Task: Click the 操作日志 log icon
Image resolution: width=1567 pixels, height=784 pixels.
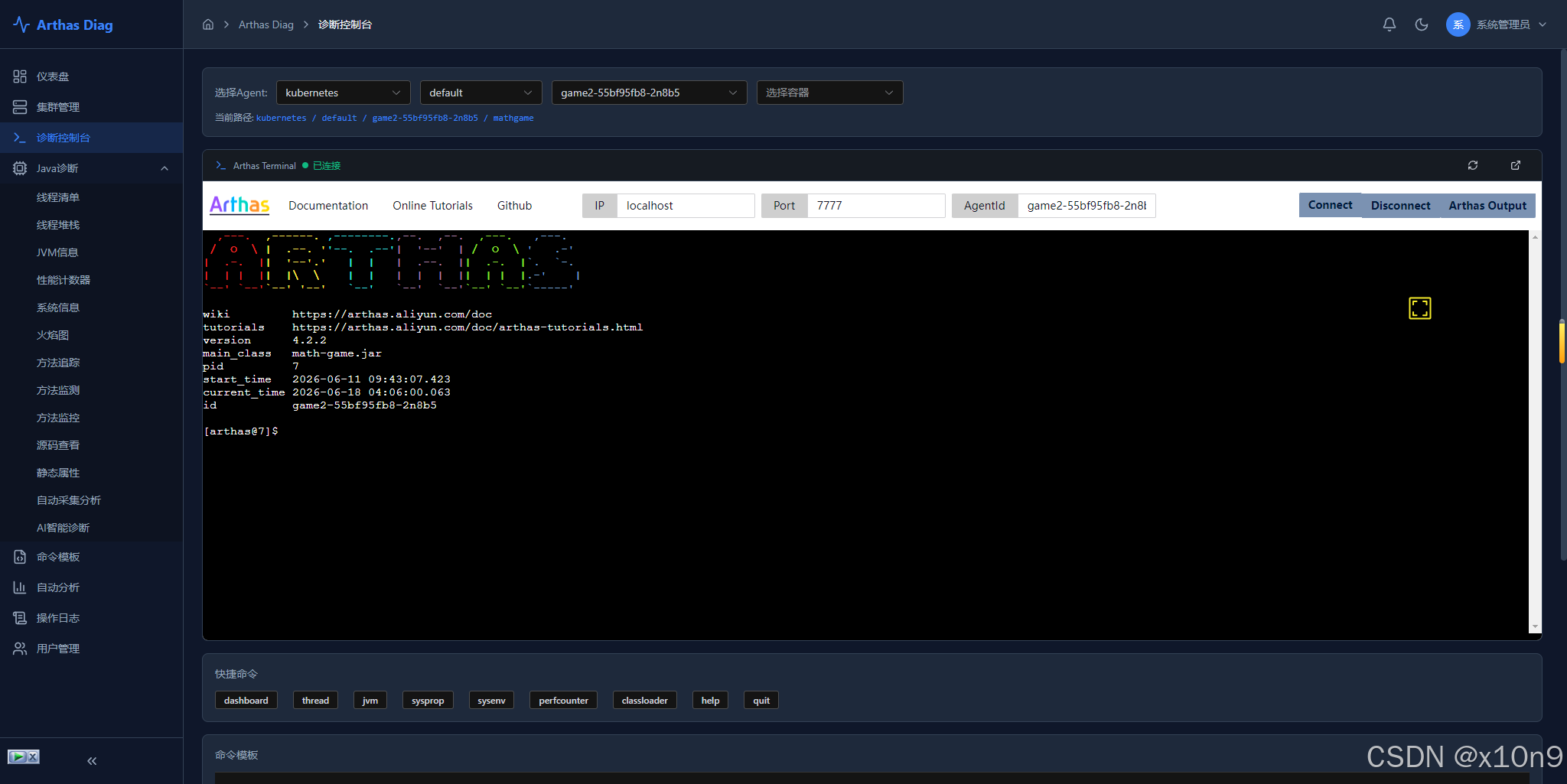Action: [20, 618]
